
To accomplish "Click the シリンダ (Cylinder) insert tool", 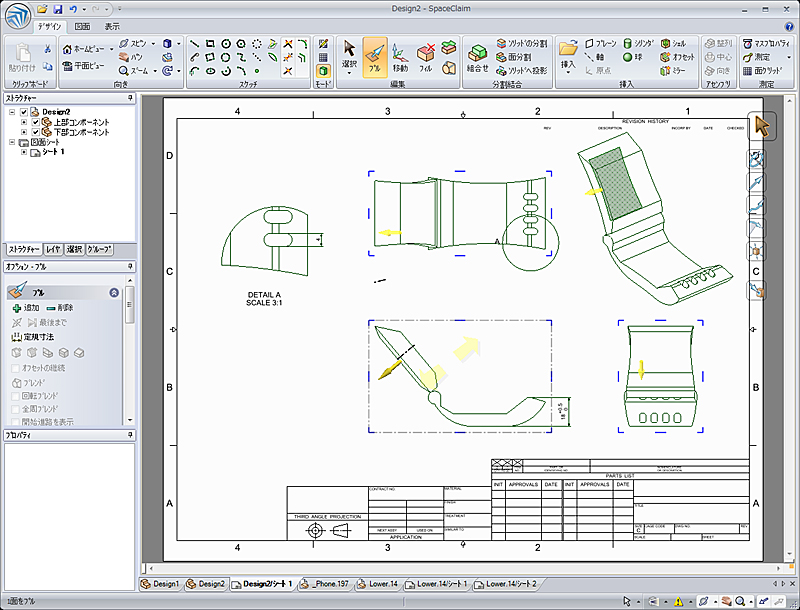I will [x=635, y=44].
